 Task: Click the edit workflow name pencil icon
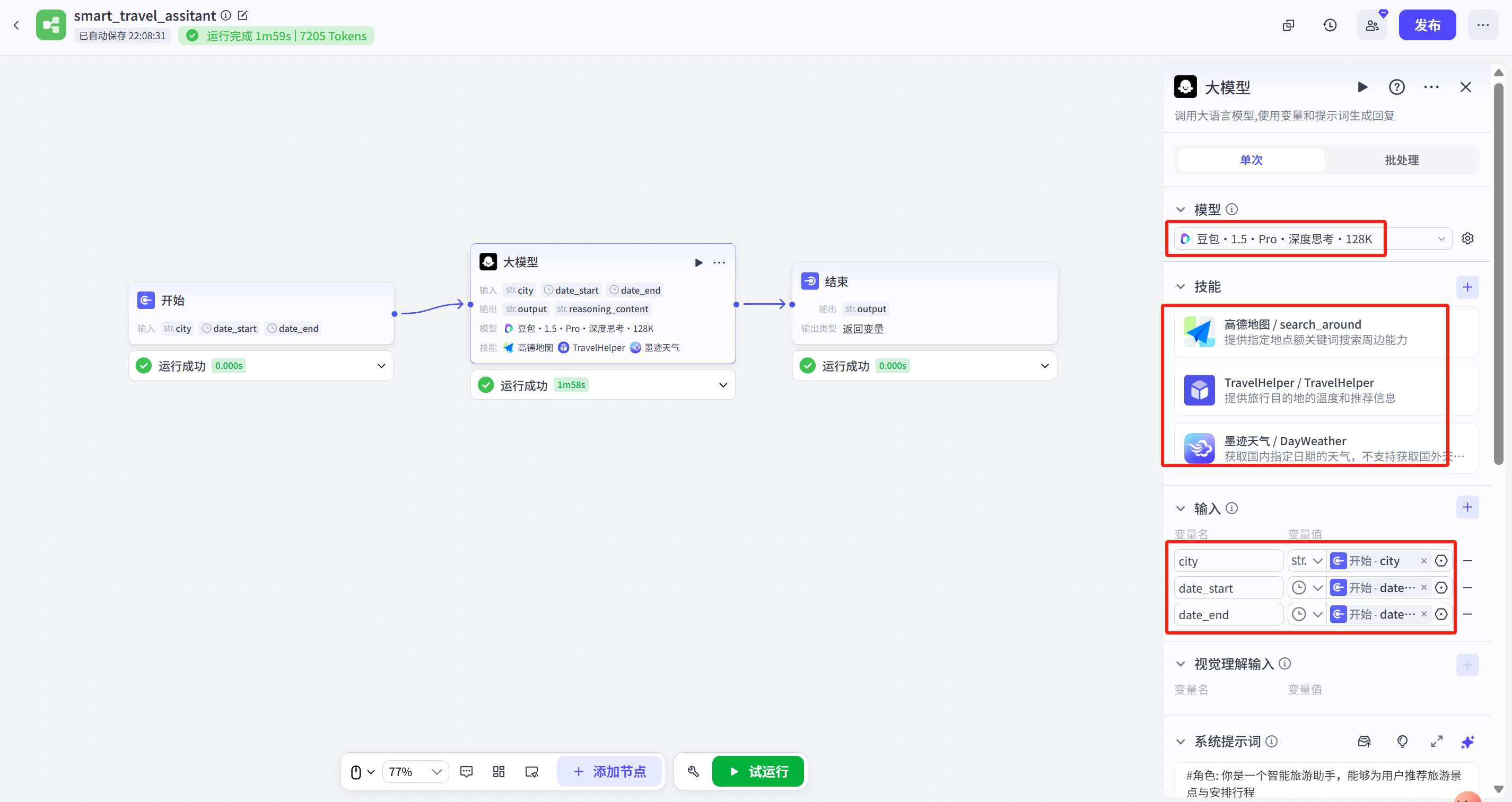(x=243, y=16)
